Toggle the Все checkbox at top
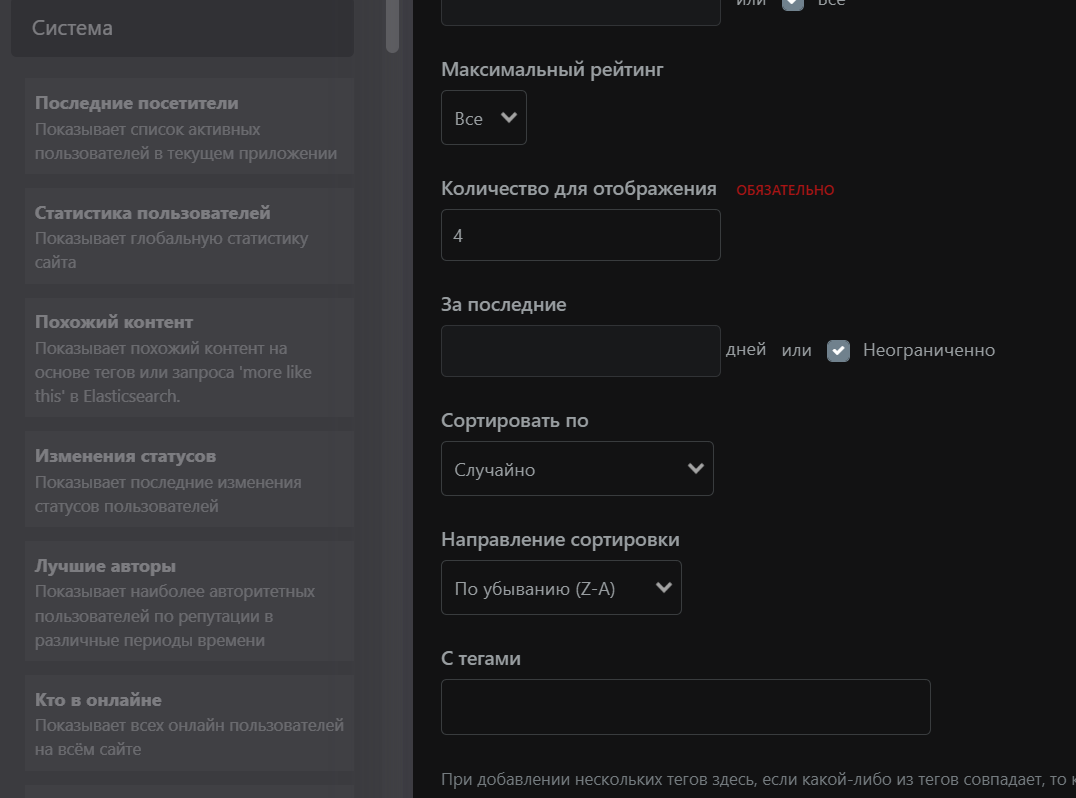The image size is (1076, 798). (792, 3)
